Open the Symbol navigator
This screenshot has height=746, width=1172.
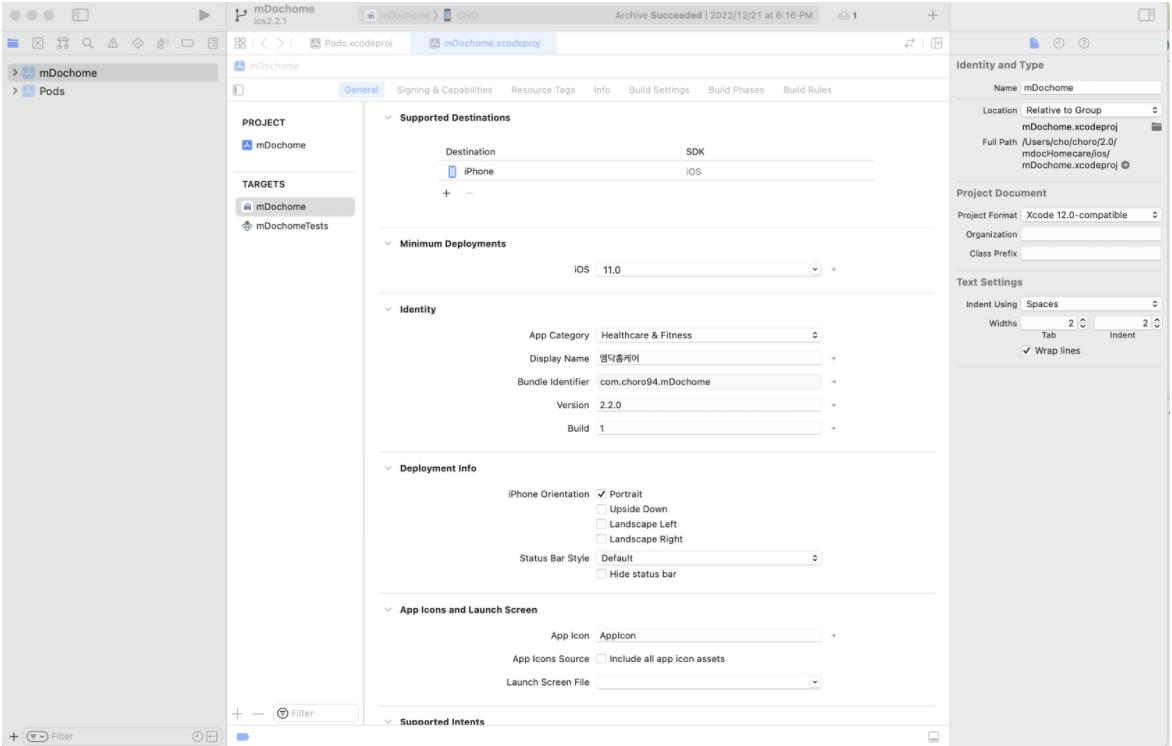[63, 43]
